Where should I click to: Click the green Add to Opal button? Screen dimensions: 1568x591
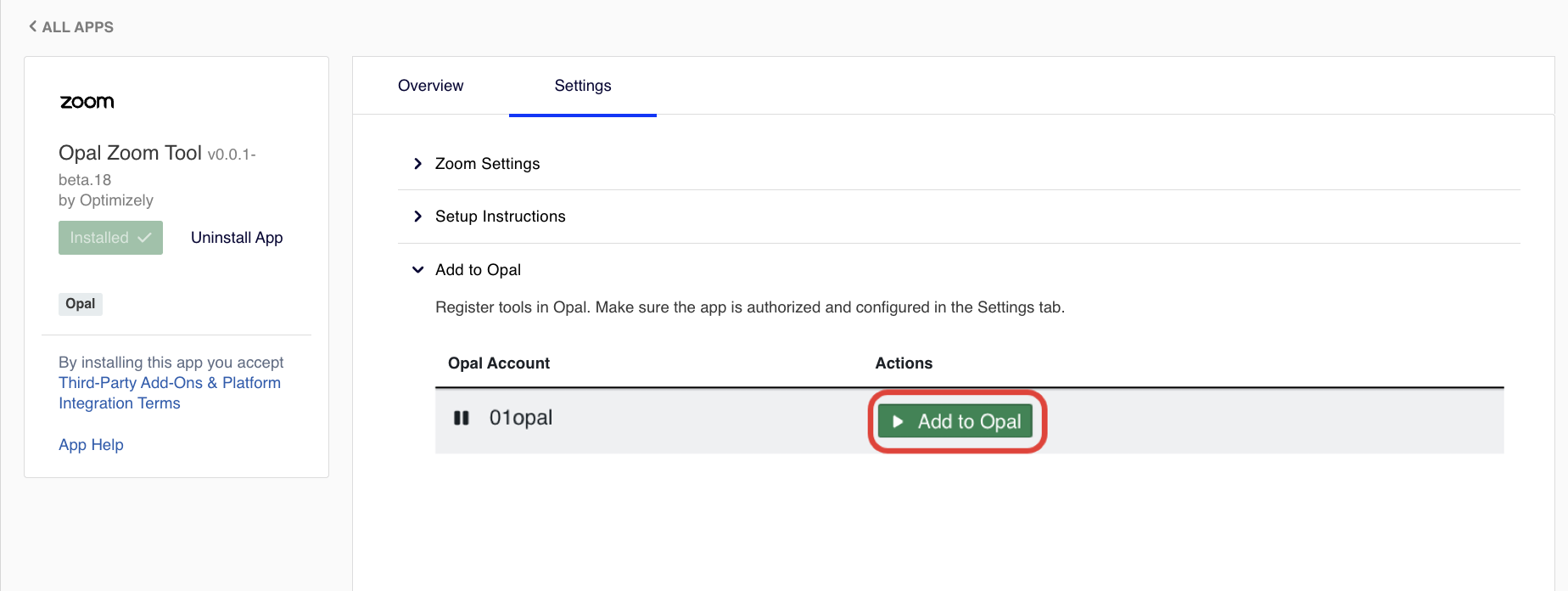click(x=955, y=421)
